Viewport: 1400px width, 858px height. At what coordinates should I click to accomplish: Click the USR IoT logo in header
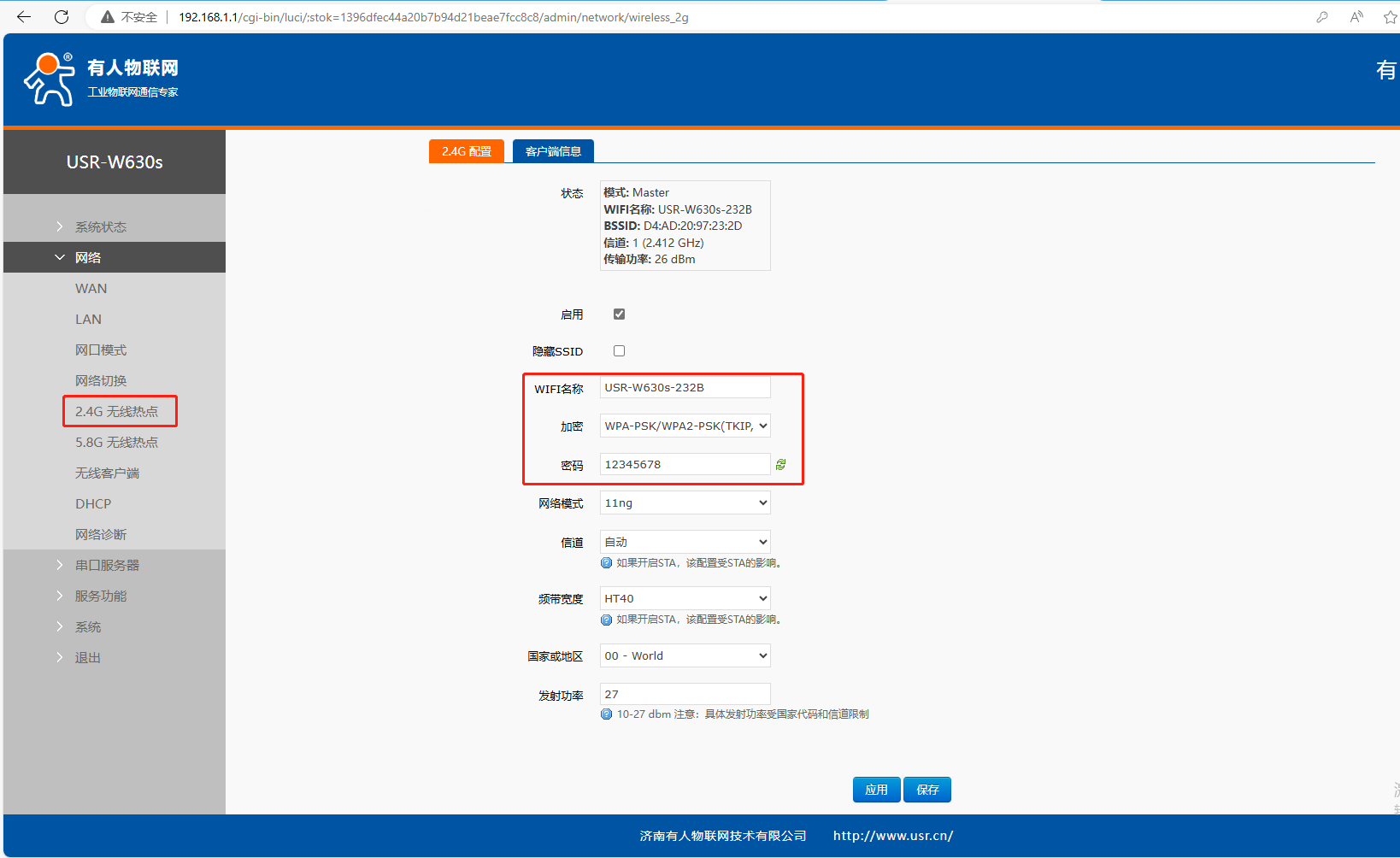(101, 79)
